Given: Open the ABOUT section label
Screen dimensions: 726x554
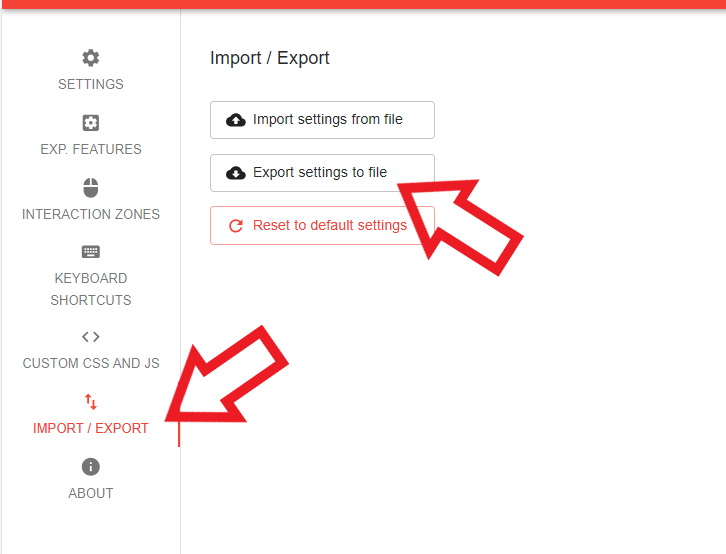Looking at the screenshot, I should (x=91, y=493).
